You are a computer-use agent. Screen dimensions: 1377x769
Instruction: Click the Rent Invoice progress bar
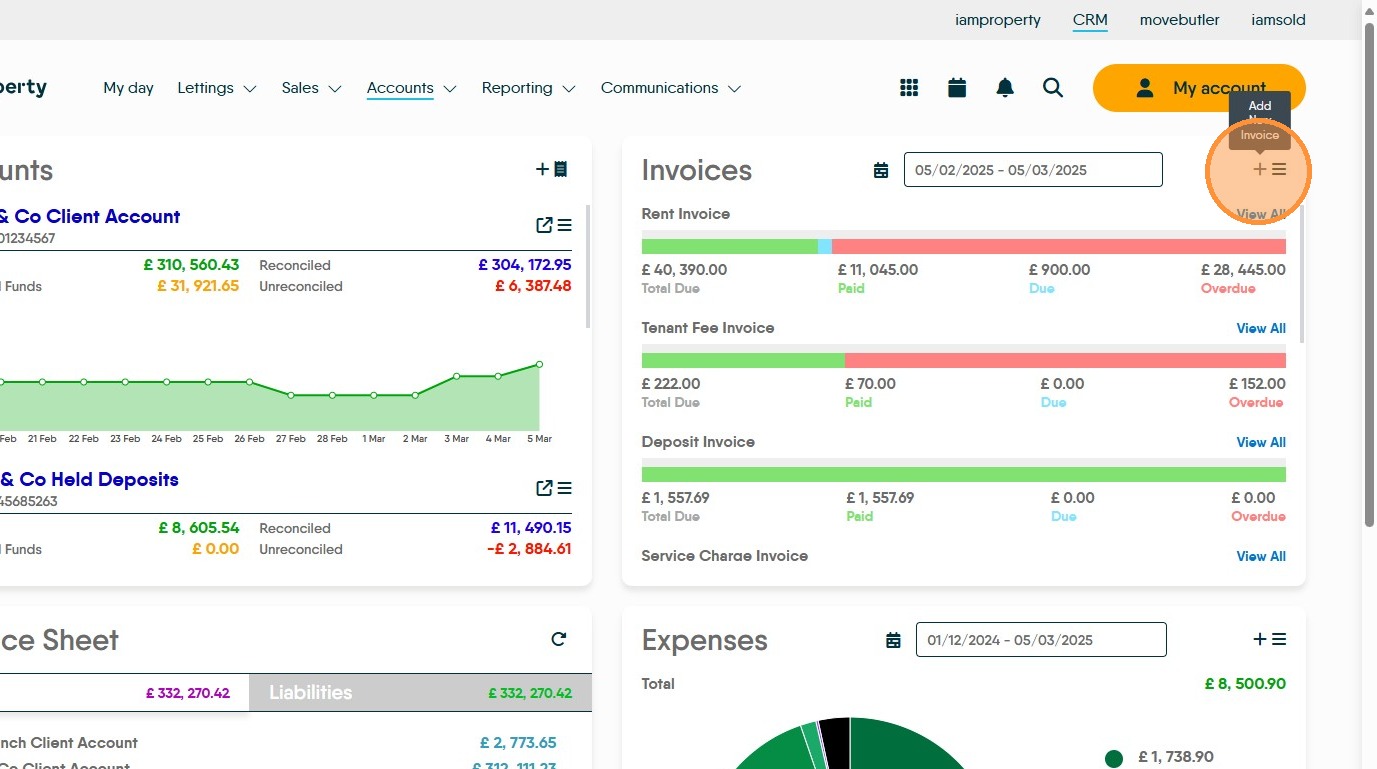click(963, 246)
